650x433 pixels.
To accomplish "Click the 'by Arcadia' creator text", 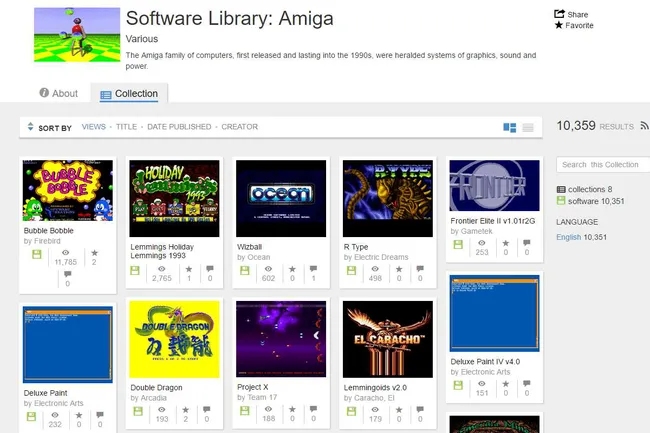I will (148, 398).
